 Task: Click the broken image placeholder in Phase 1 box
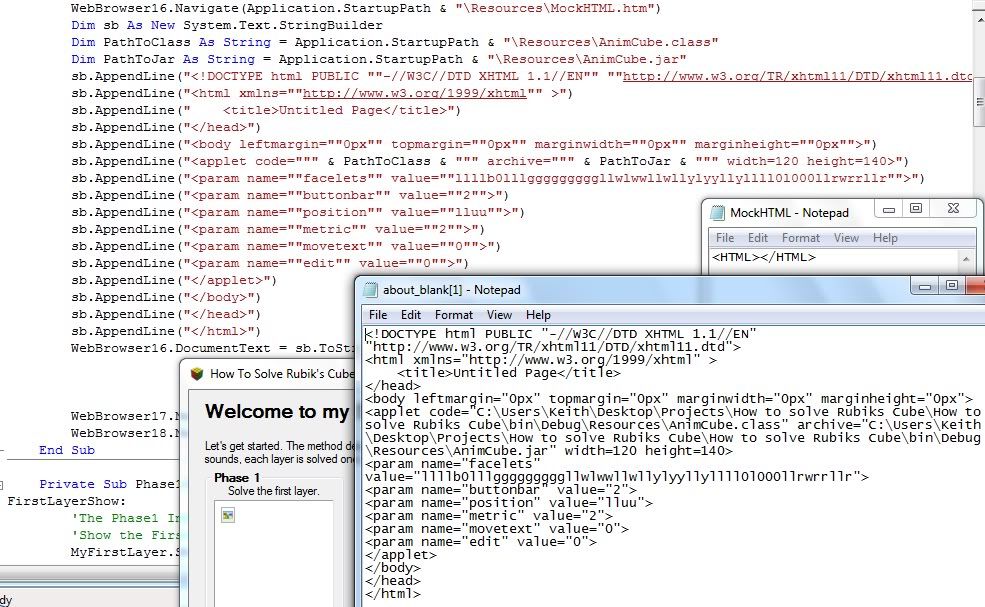227,513
